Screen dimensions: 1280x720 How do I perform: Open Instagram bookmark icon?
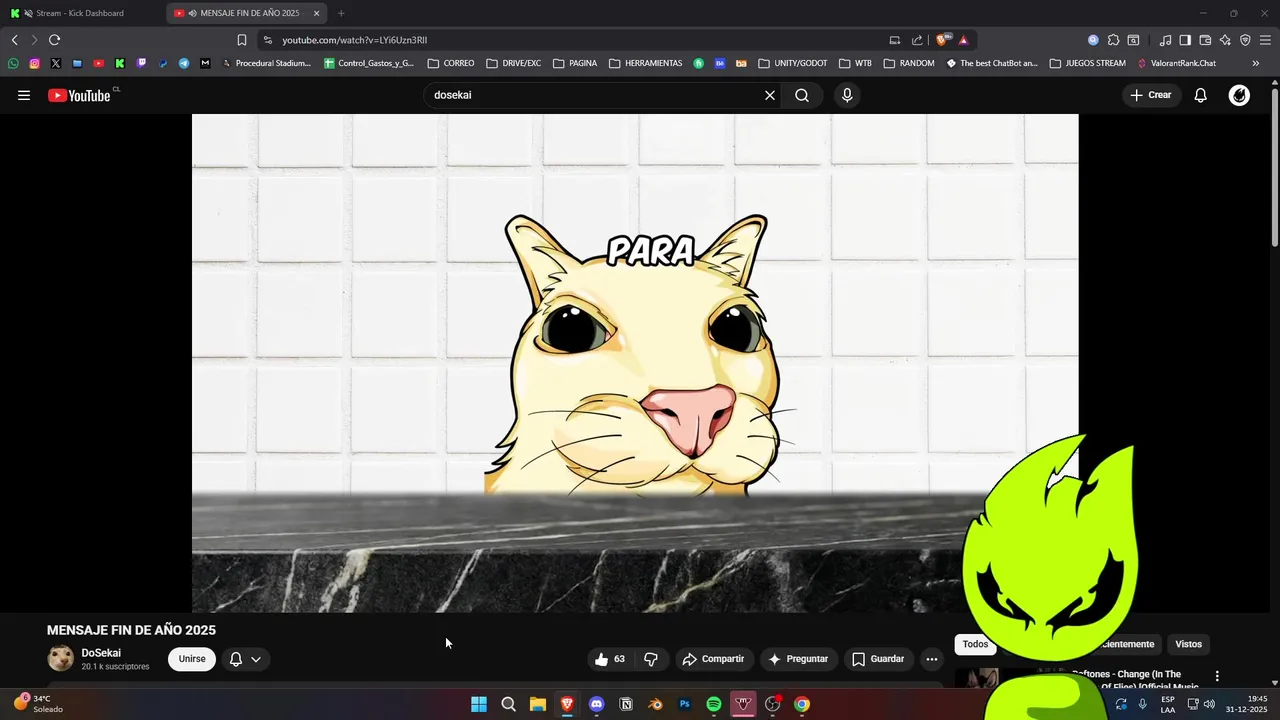(x=34, y=63)
